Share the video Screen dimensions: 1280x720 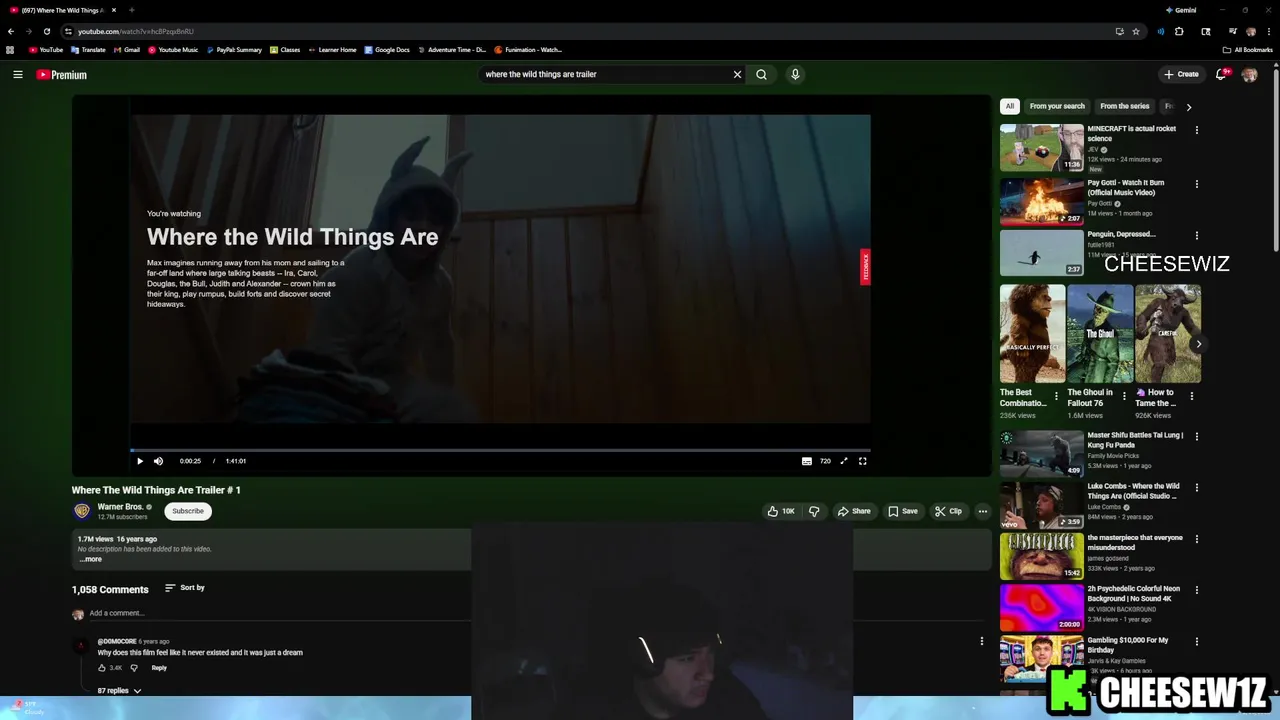[854, 511]
